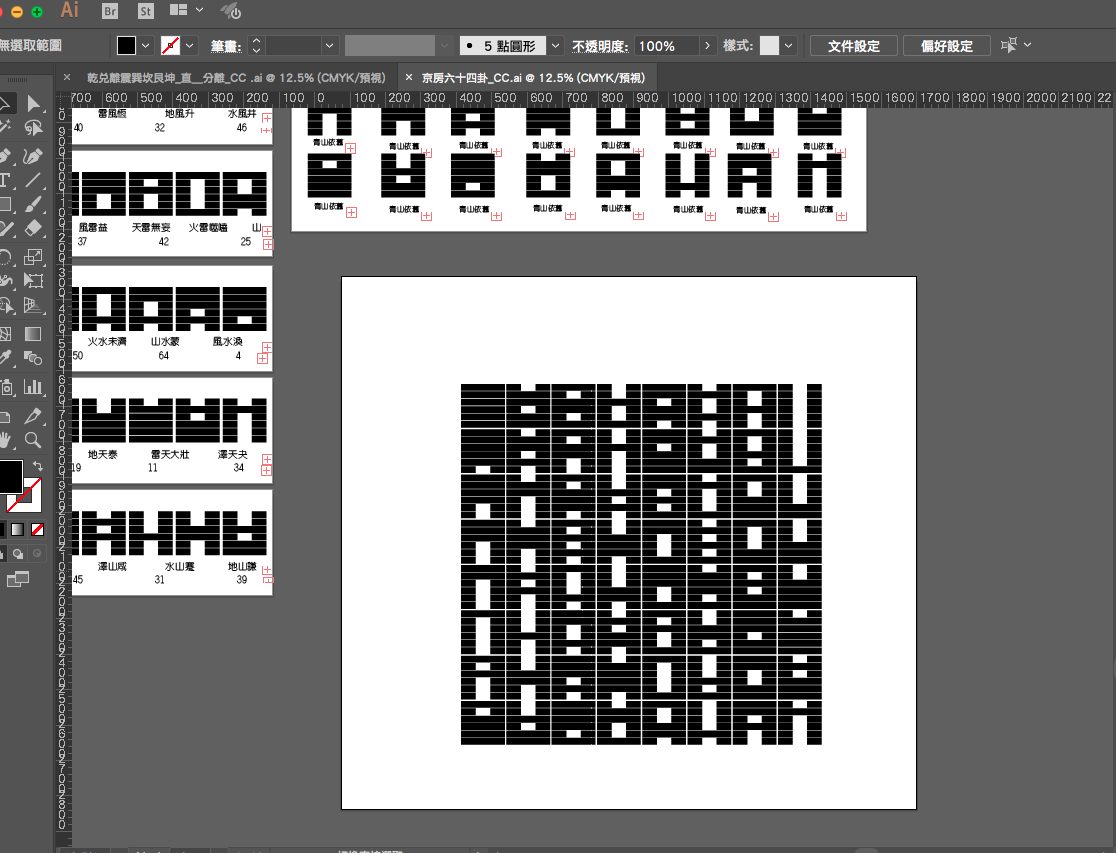Pick the Perspective Grid tool
This screenshot has height=853, width=1116.
click(33, 305)
